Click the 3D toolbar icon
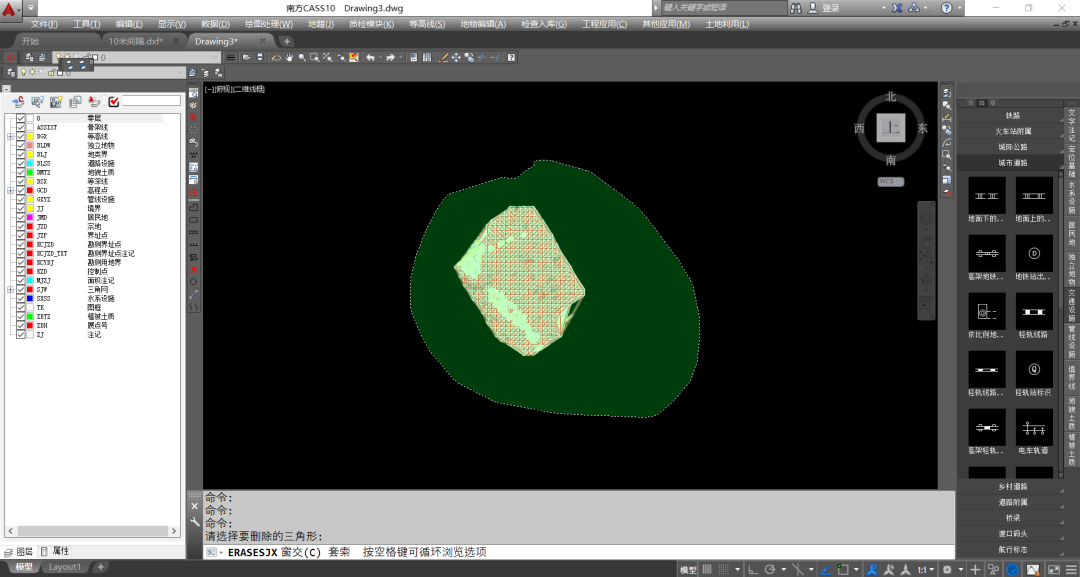The image size is (1080, 577). click(11, 58)
